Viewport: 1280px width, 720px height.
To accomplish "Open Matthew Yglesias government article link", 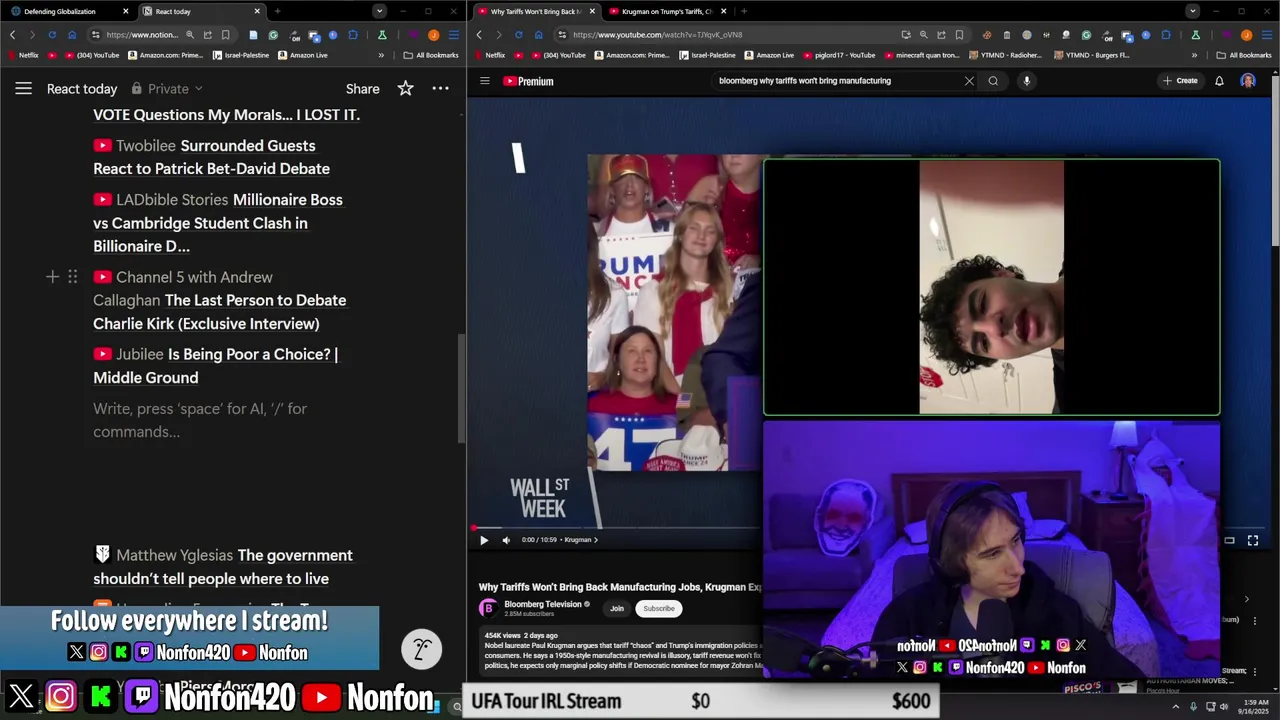I will click(x=223, y=567).
